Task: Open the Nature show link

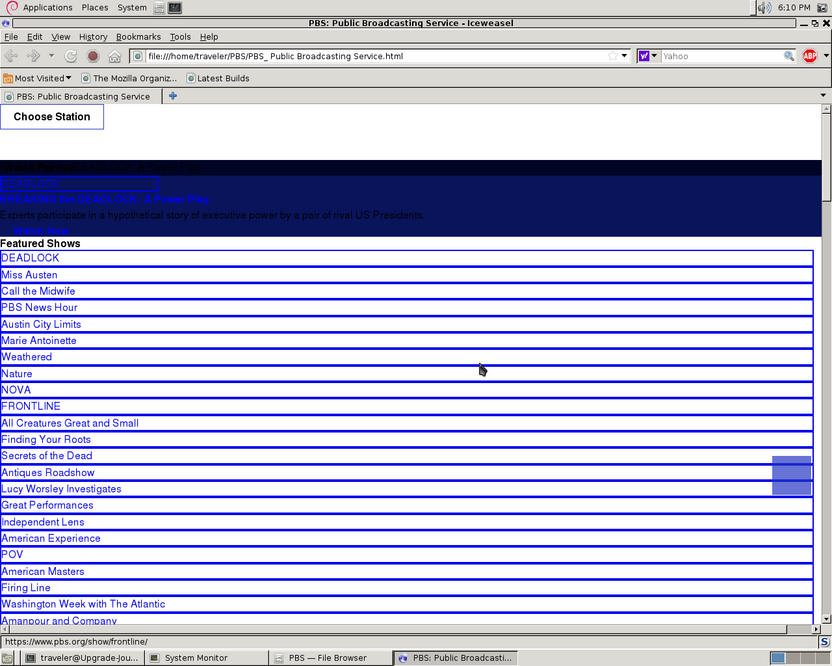Action: tap(406, 374)
